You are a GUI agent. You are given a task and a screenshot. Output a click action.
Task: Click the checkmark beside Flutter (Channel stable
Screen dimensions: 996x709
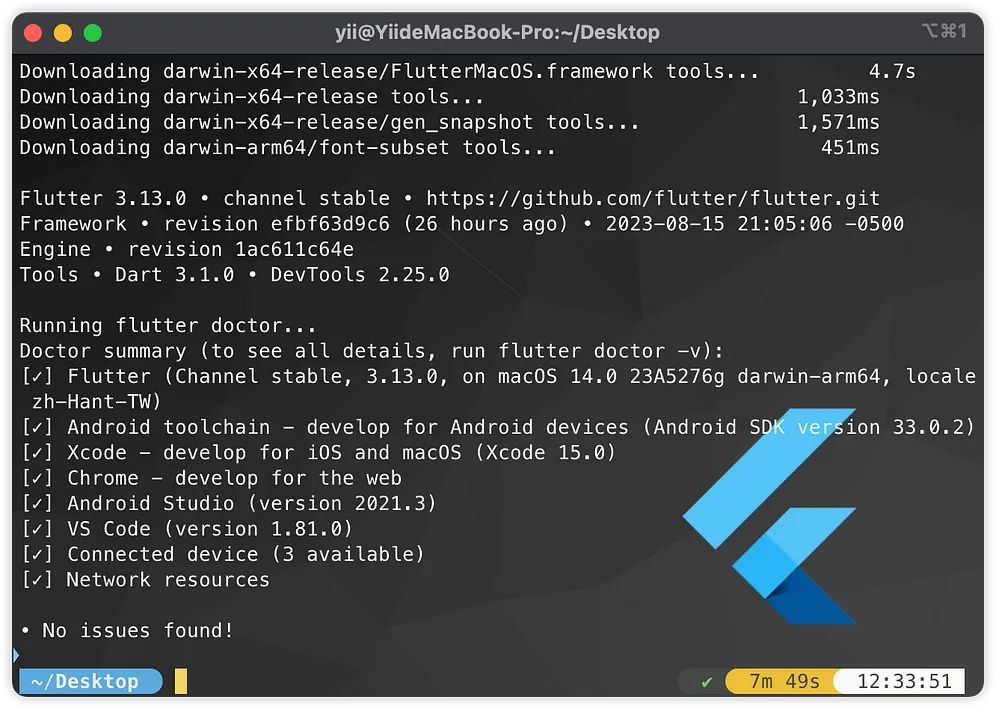[x=37, y=376]
